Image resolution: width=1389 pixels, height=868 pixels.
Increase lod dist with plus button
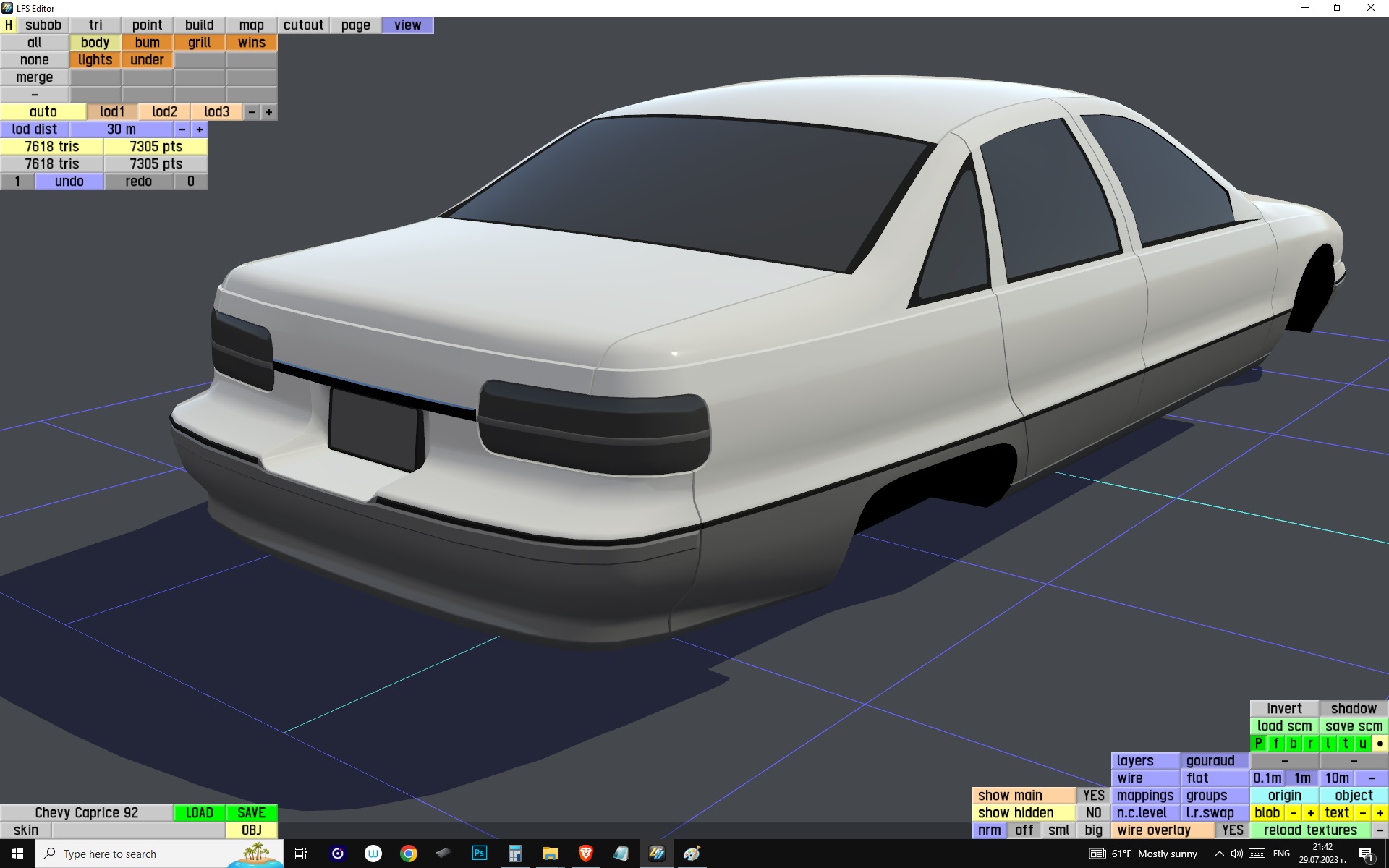(x=200, y=129)
